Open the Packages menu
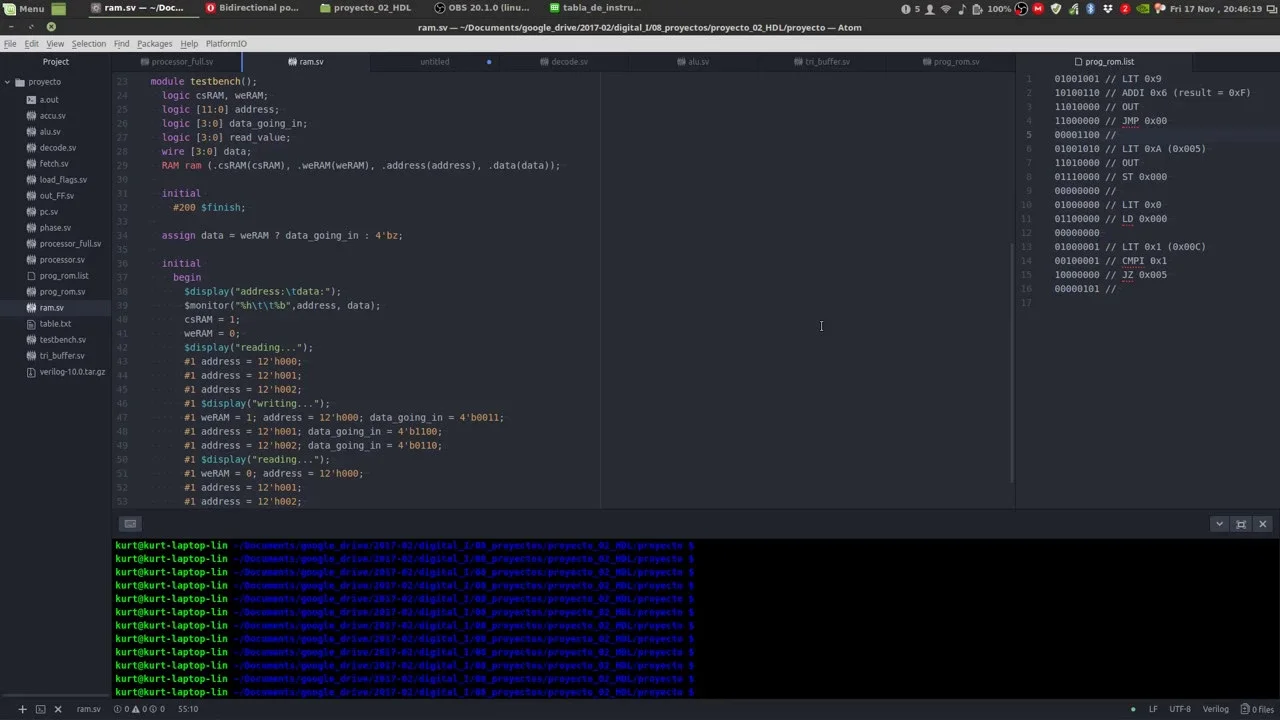Image resolution: width=1280 pixels, height=720 pixels. point(154,44)
